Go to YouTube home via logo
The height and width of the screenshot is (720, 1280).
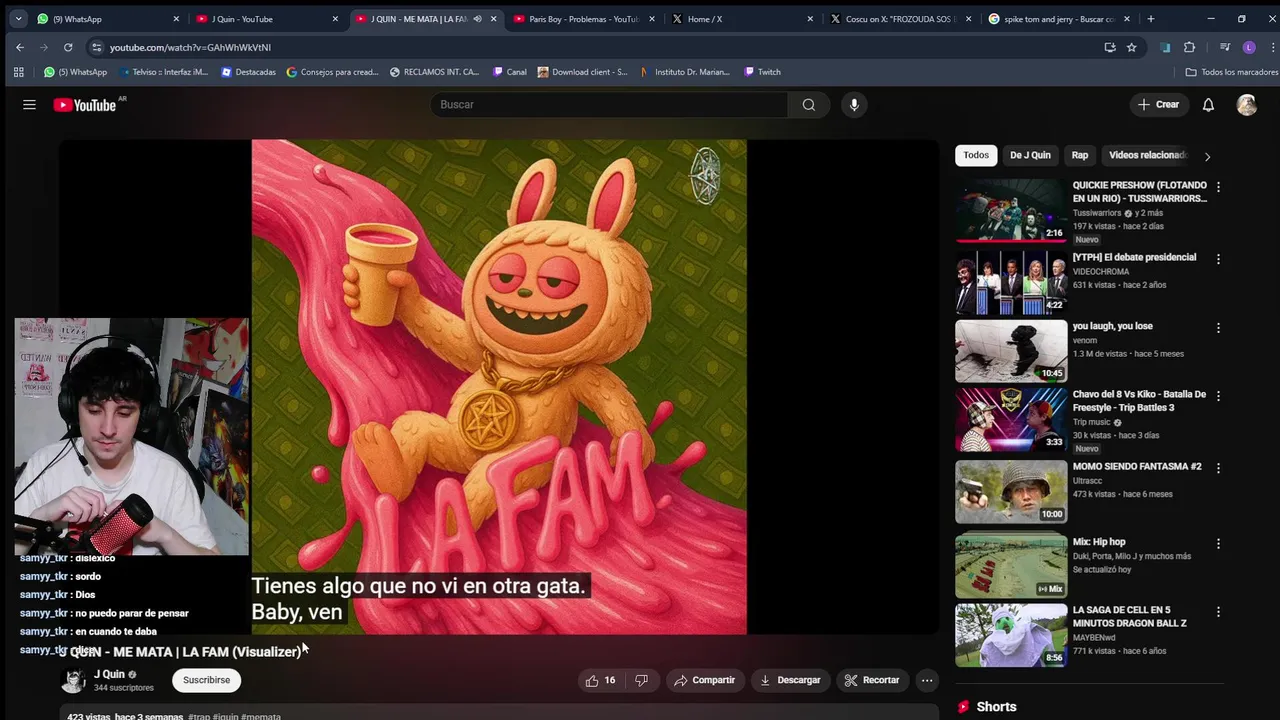click(x=85, y=105)
